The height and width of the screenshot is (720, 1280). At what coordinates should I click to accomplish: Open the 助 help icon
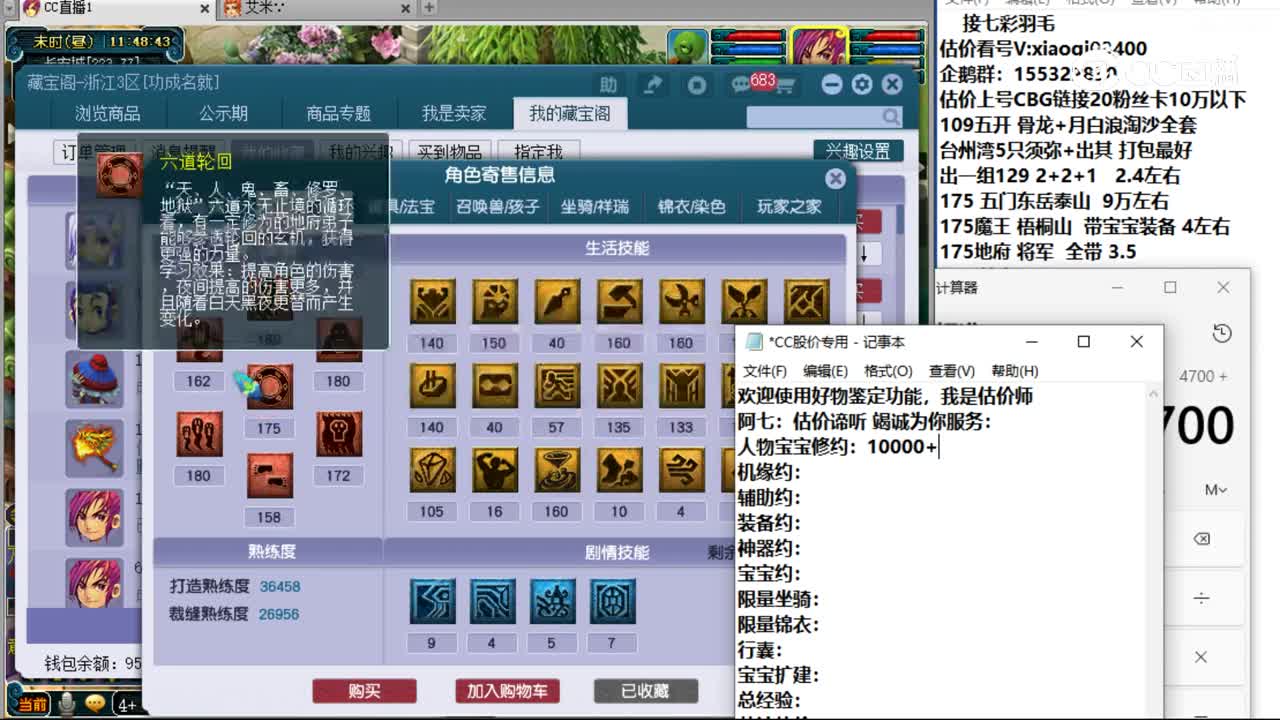tap(609, 85)
